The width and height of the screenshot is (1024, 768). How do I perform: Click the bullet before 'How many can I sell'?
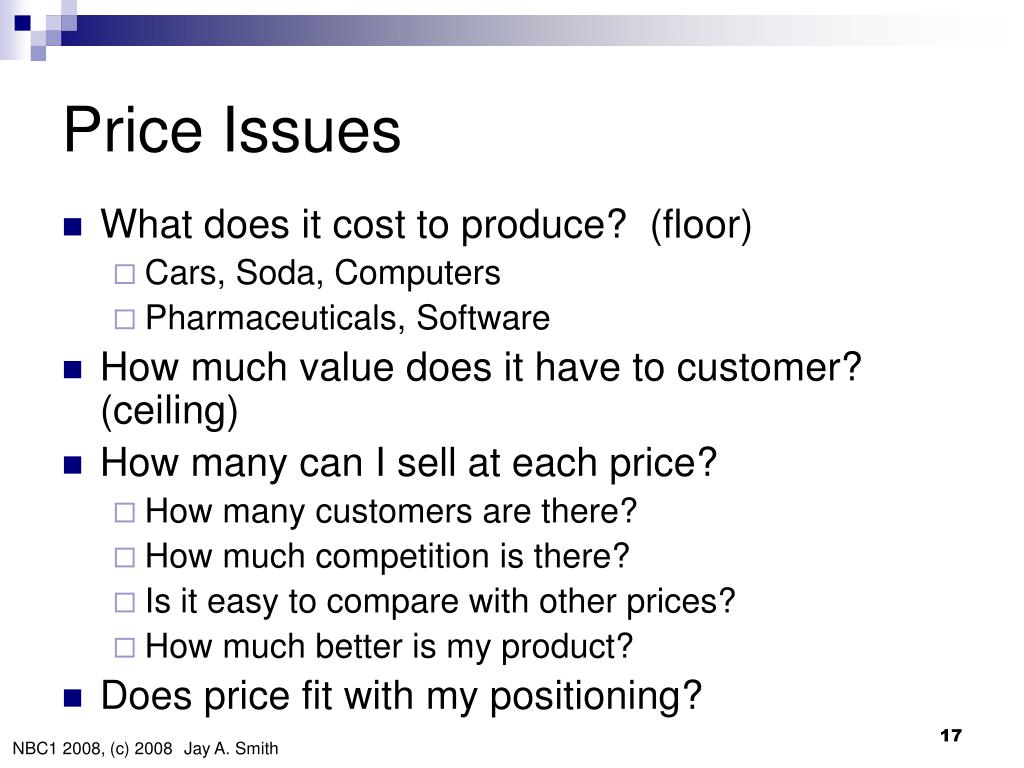(72, 465)
